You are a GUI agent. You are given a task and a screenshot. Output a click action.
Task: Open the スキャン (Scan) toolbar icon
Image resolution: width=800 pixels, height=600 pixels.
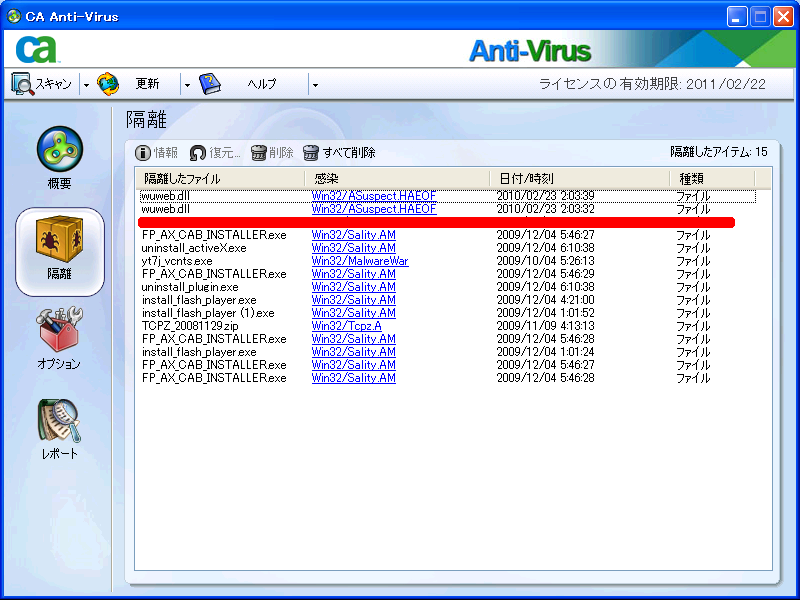[x=22, y=84]
